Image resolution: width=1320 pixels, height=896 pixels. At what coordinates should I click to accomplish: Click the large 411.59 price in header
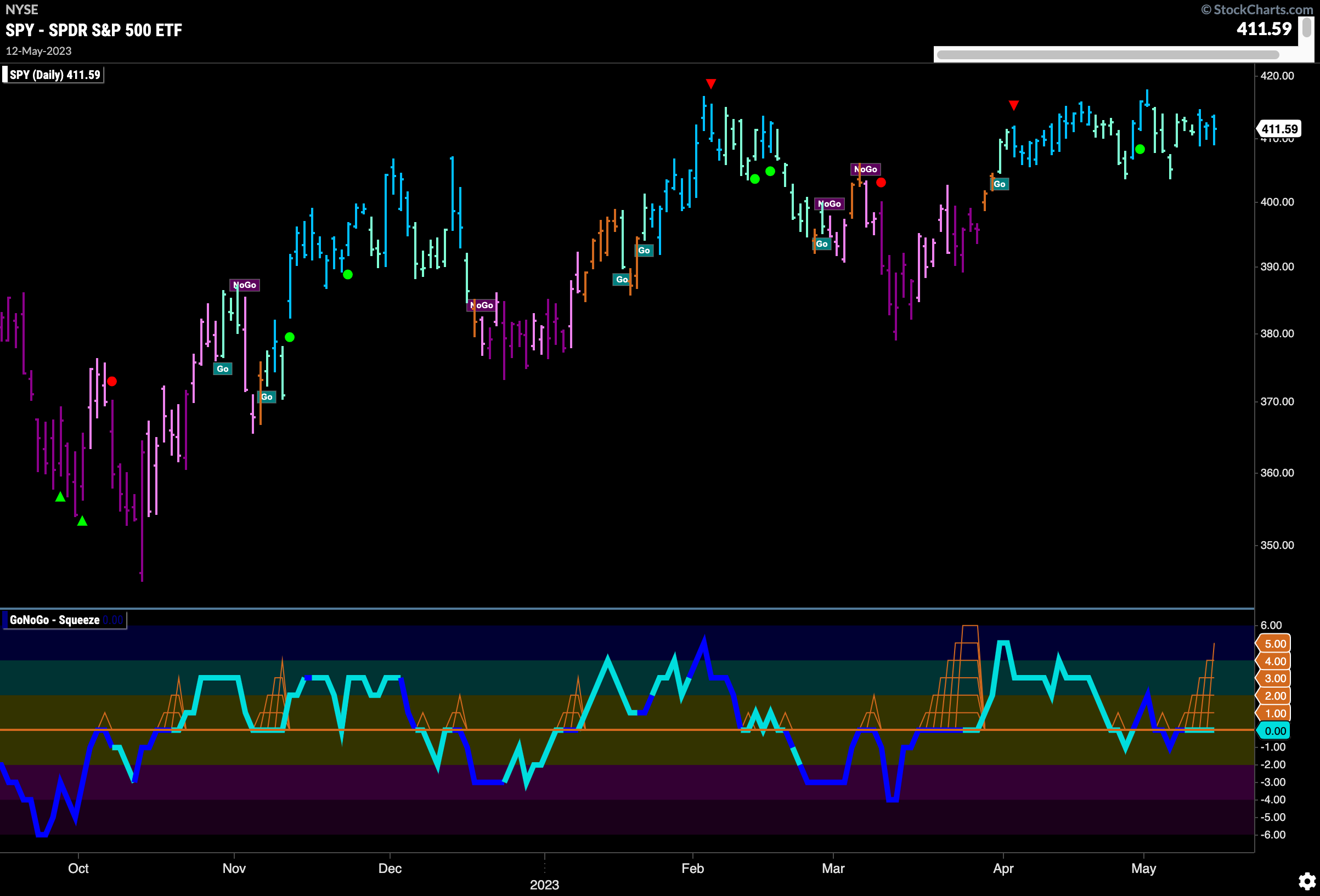pyautogui.click(x=1265, y=29)
